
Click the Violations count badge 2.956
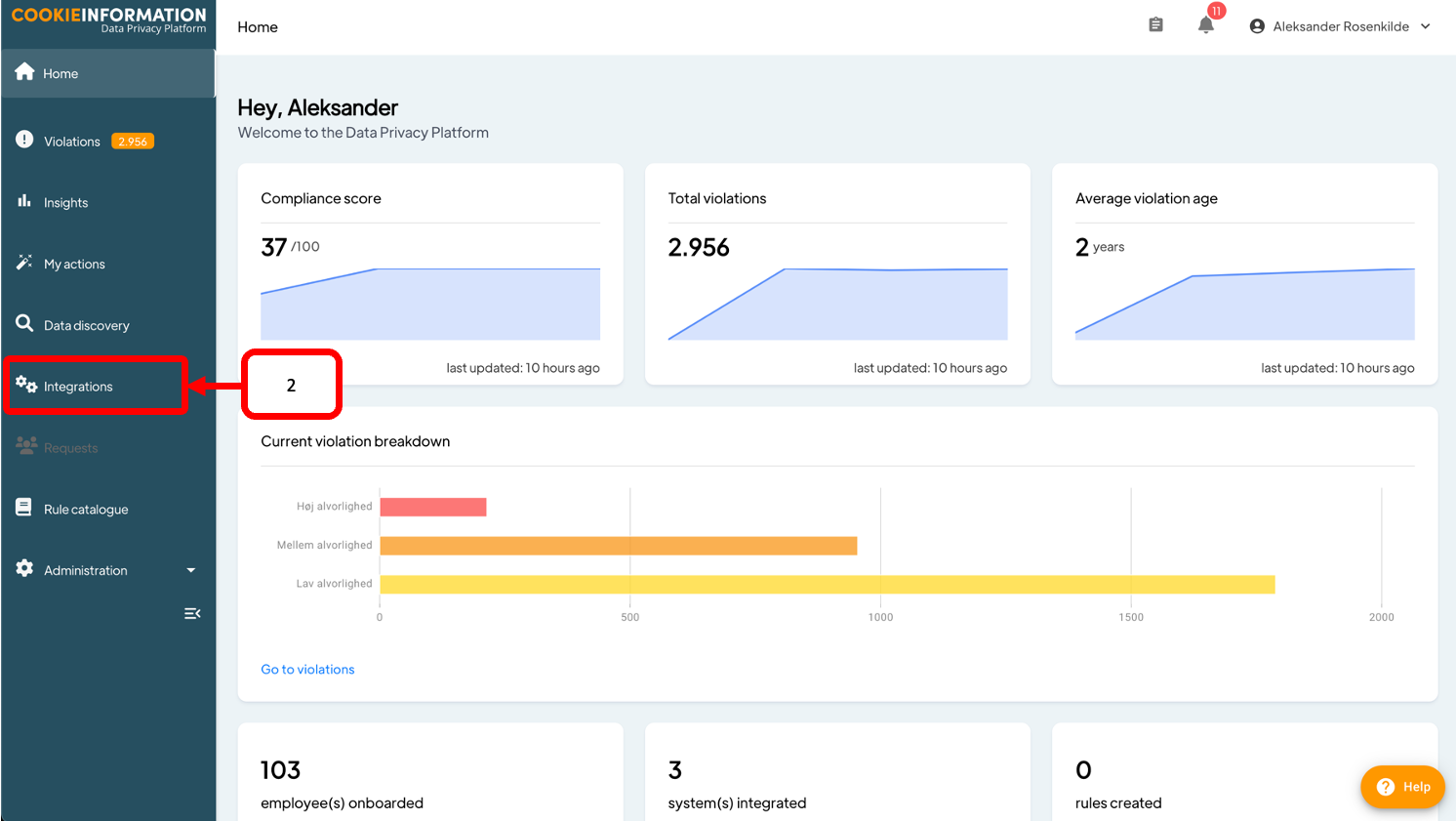click(133, 142)
